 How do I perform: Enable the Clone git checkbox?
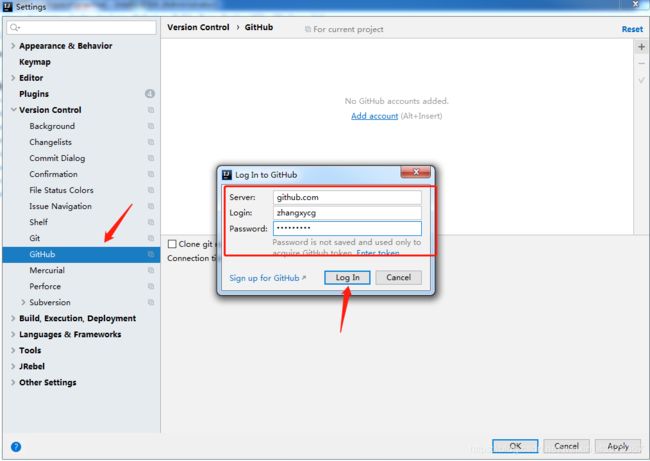tap(172, 244)
